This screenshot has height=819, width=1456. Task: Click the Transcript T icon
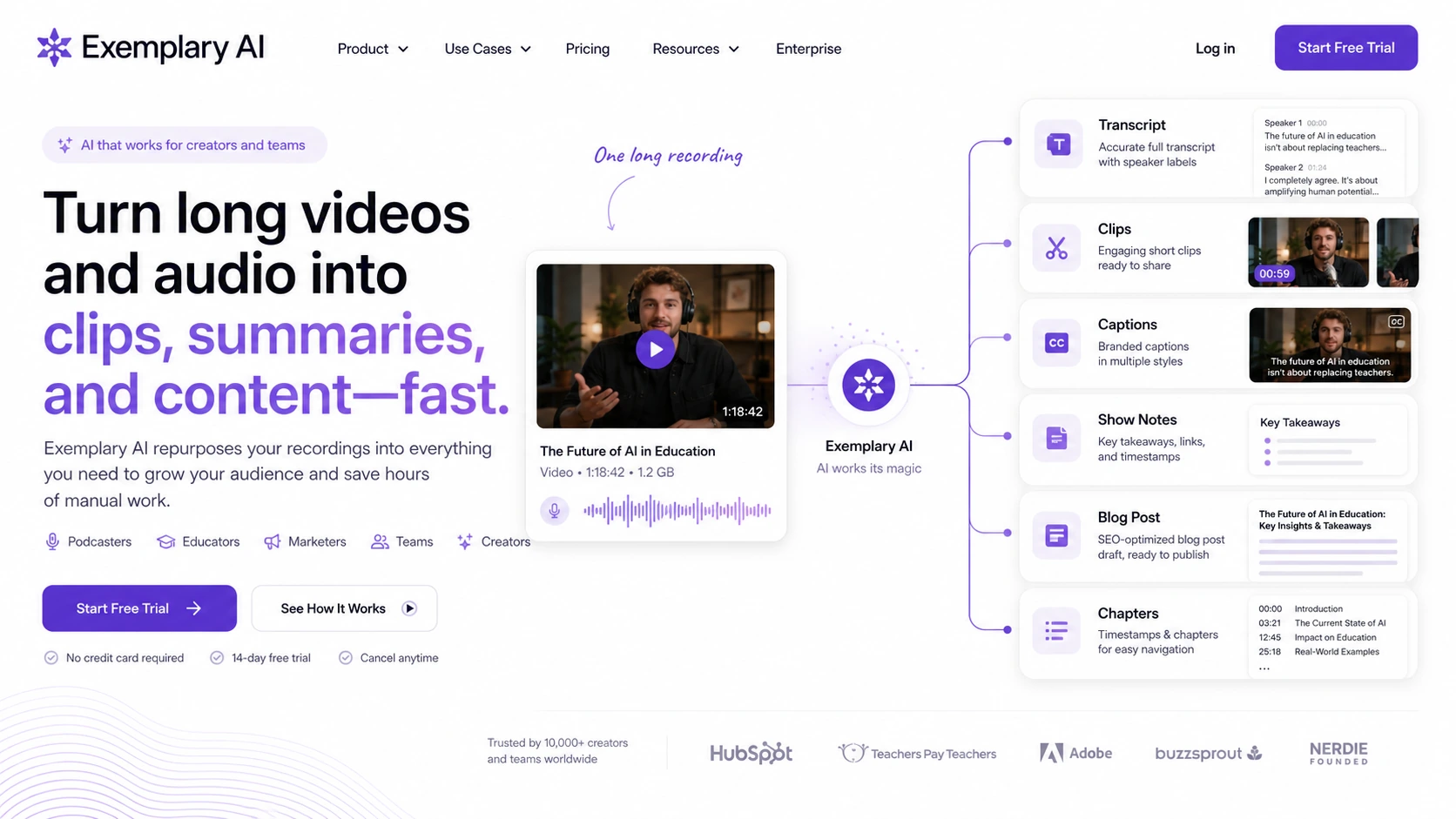tap(1058, 144)
